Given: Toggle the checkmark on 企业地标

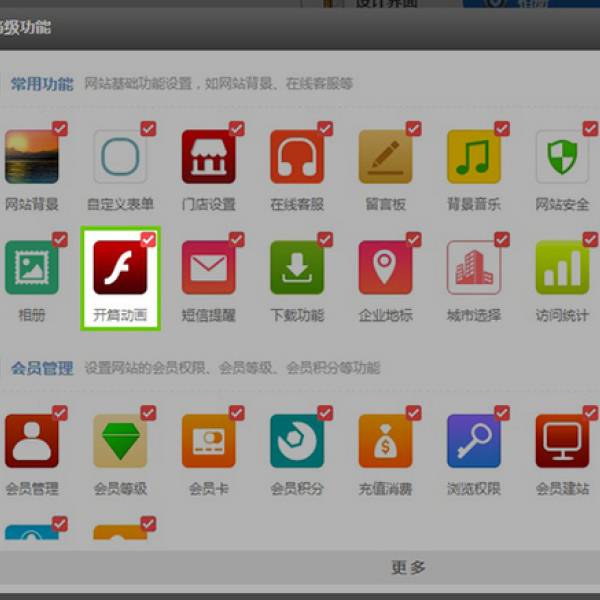Looking at the screenshot, I should coord(414,240).
